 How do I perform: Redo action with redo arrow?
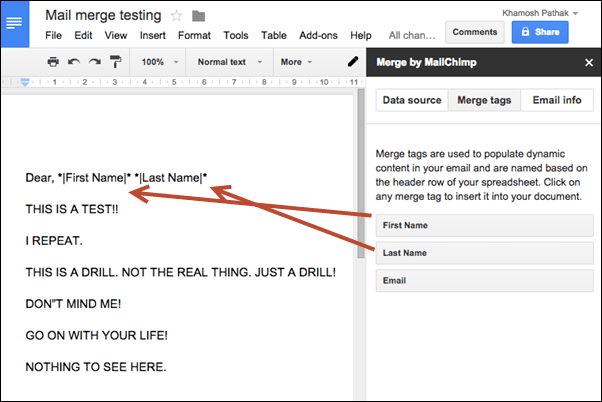(x=95, y=62)
